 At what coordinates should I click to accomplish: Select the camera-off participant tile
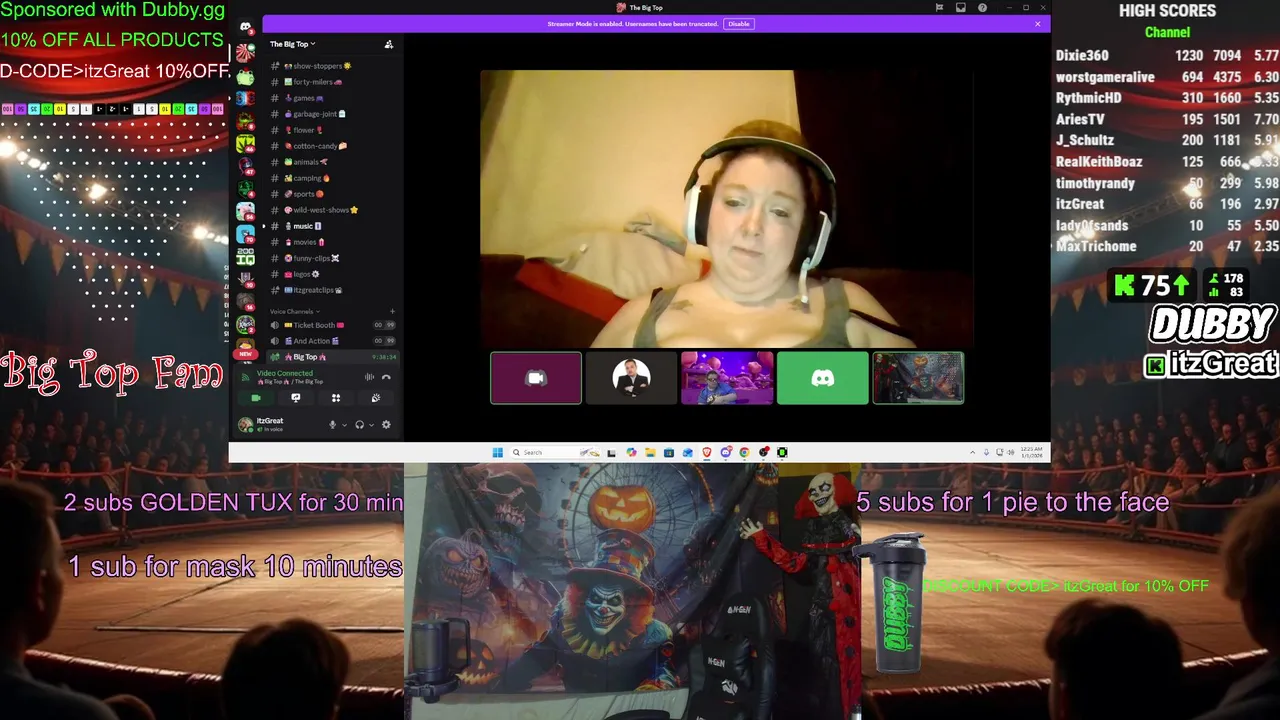tap(536, 378)
